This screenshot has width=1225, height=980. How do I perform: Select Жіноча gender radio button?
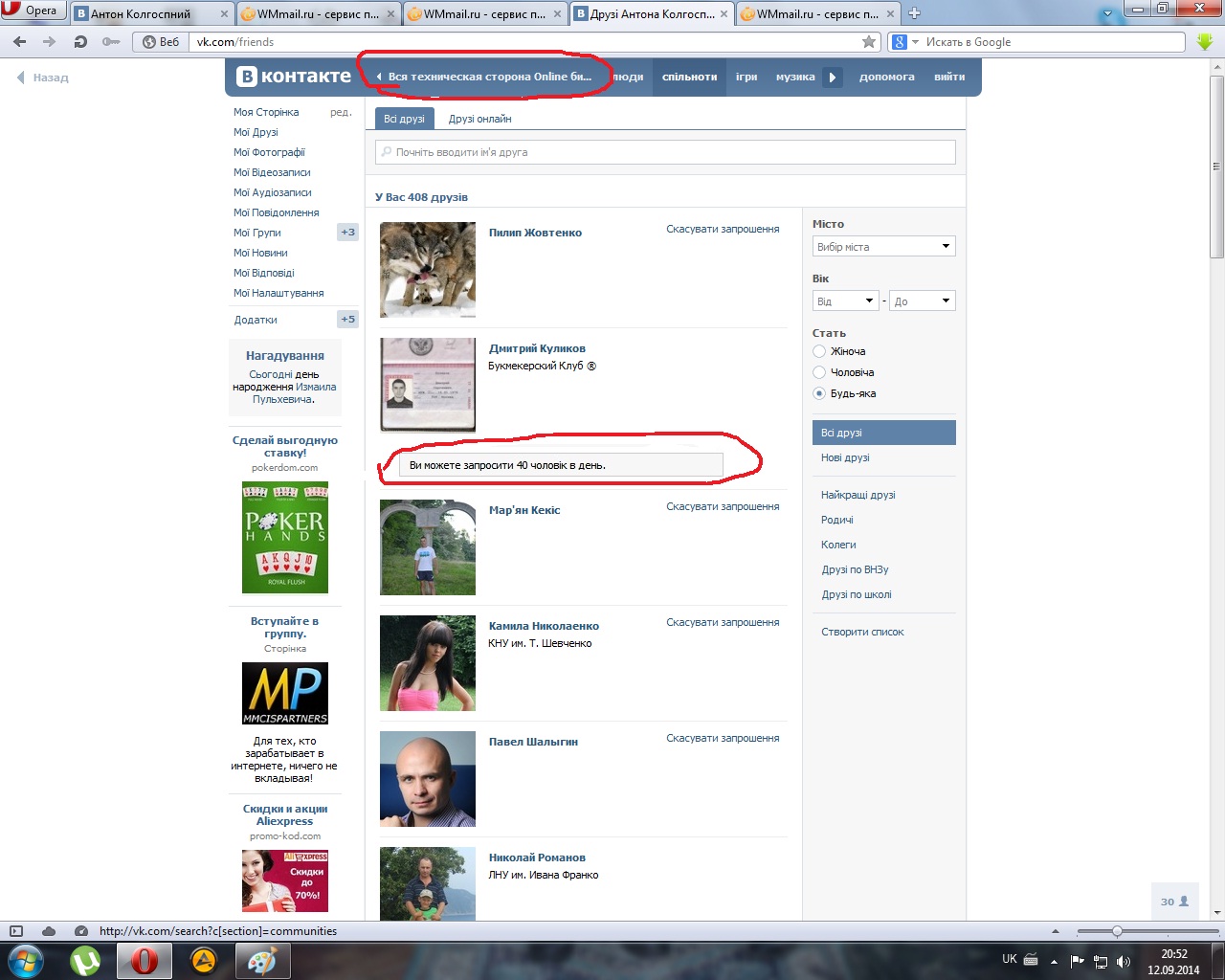819,351
